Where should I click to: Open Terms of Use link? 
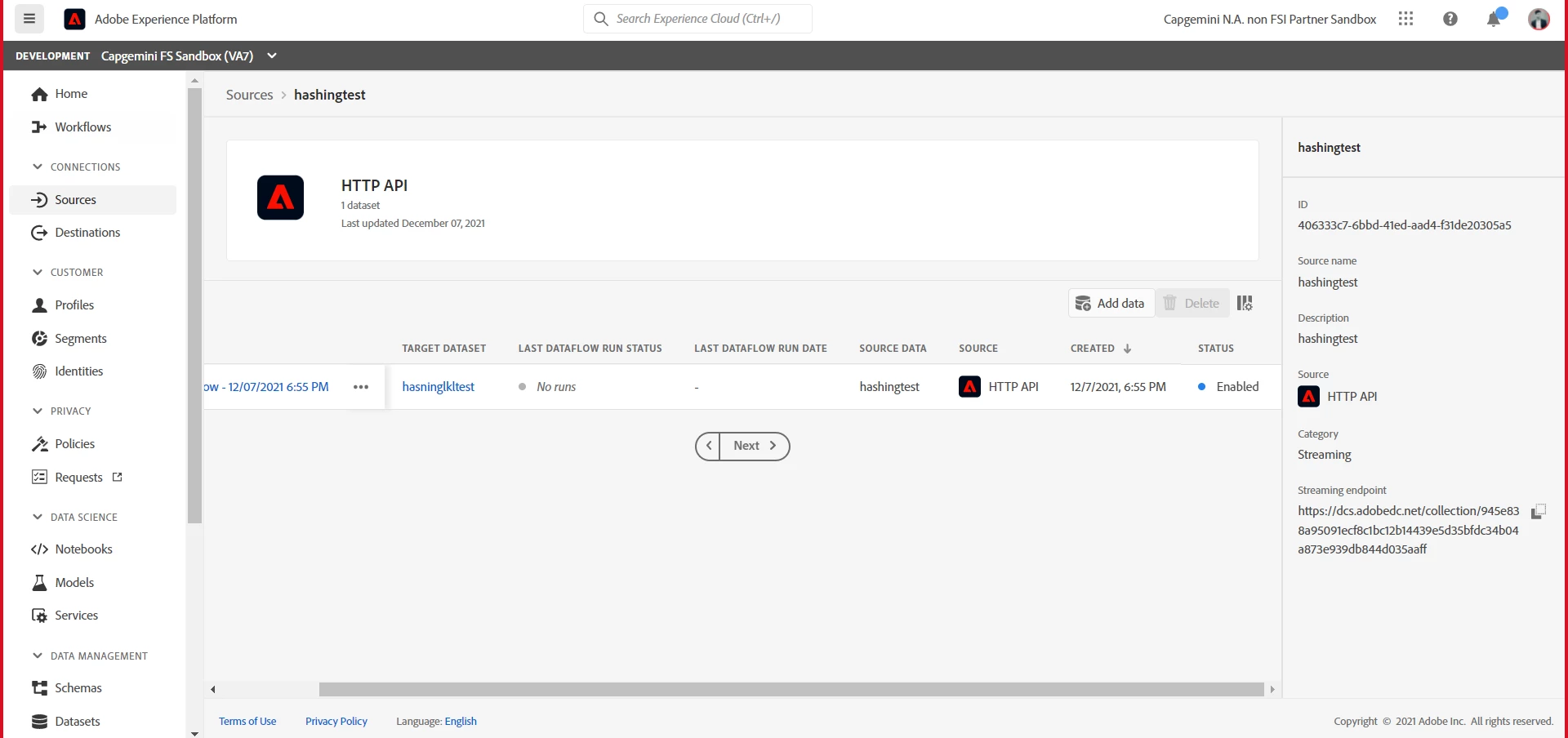[x=247, y=722]
